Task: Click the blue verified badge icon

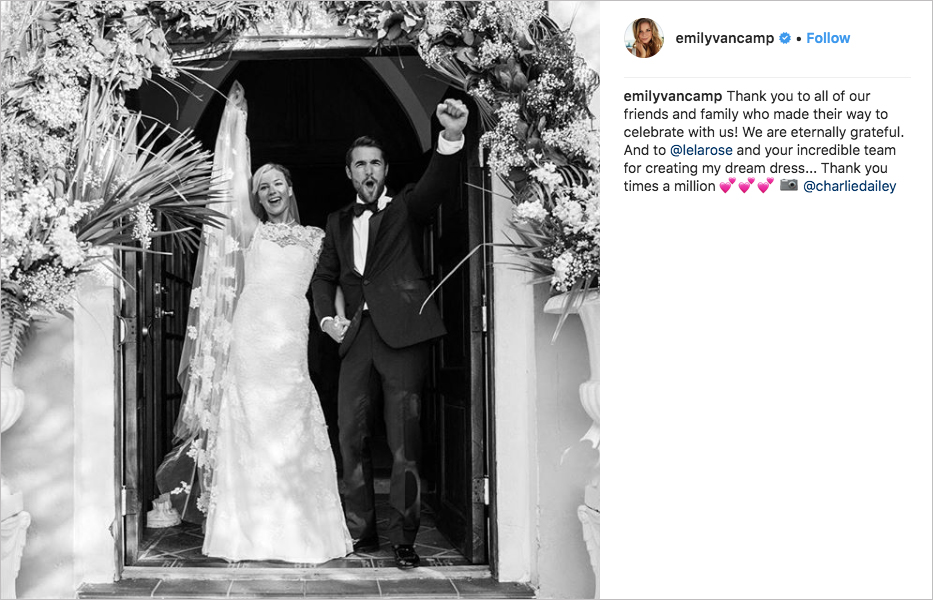Action: click(785, 38)
